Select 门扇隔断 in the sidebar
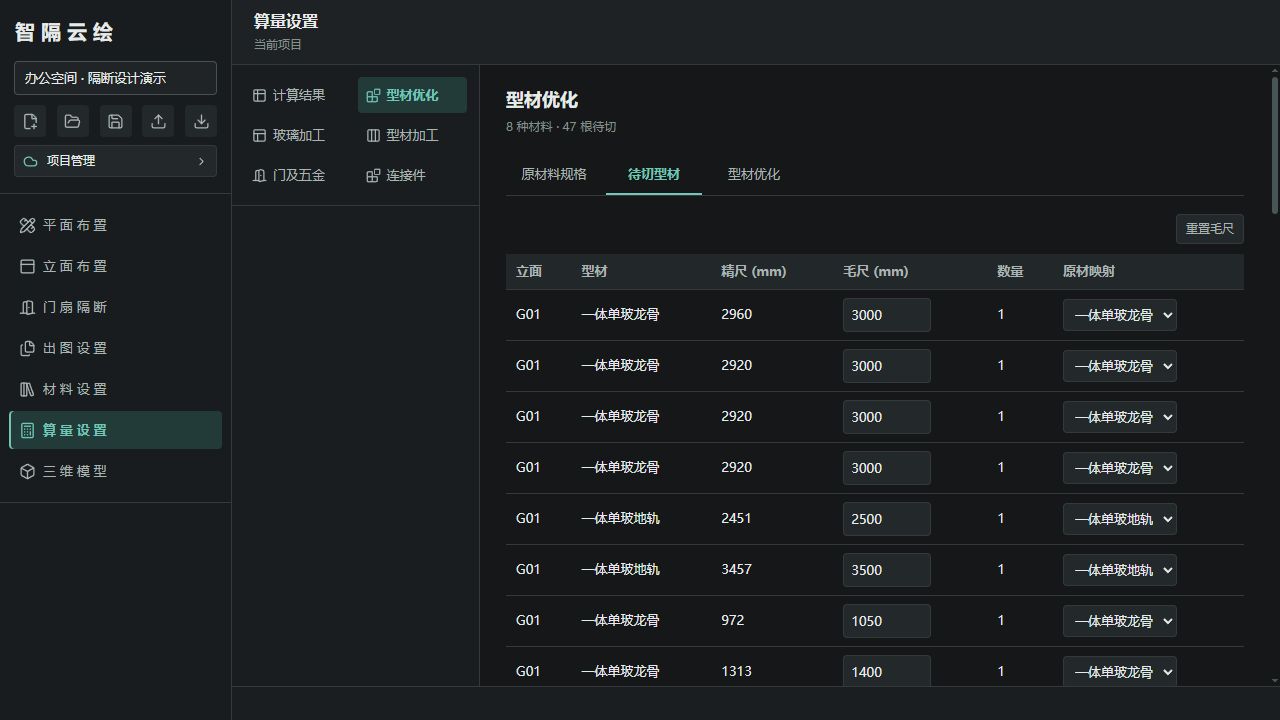The height and width of the screenshot is (720, 1280). point(115,308)
